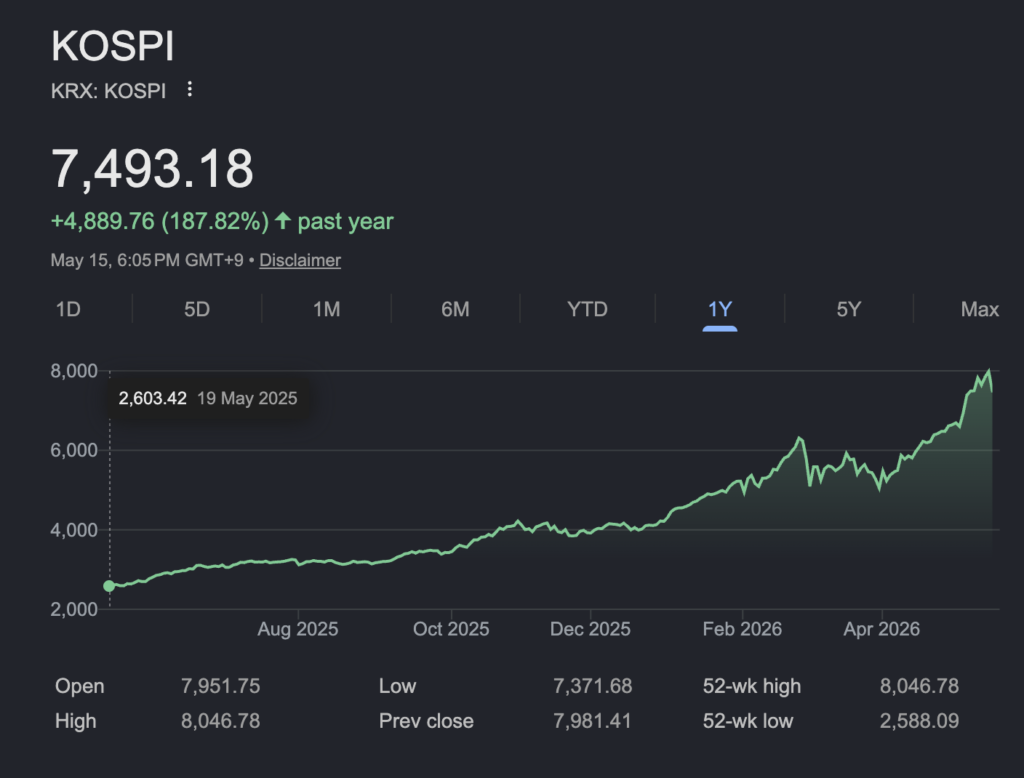Click the KOSPI title heading

112,46
